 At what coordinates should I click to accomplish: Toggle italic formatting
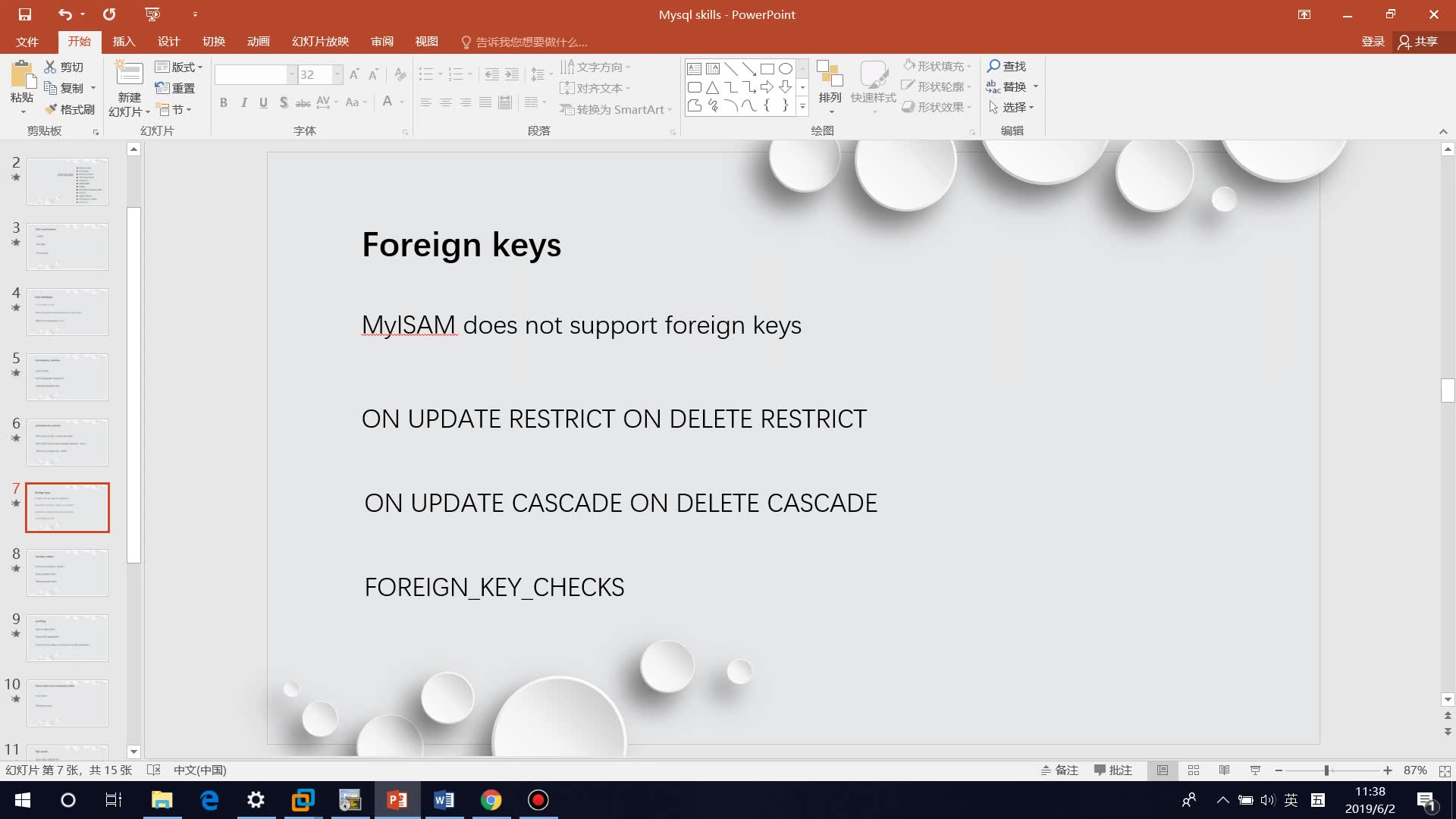tap(243, 102)
